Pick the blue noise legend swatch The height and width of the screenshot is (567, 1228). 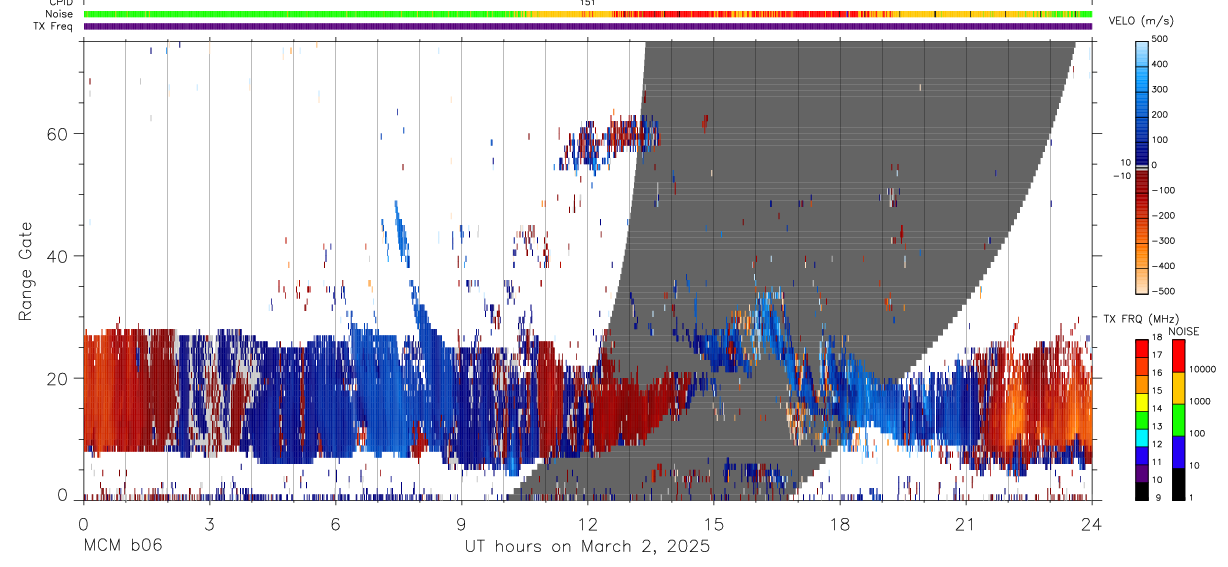point(1179,452)
